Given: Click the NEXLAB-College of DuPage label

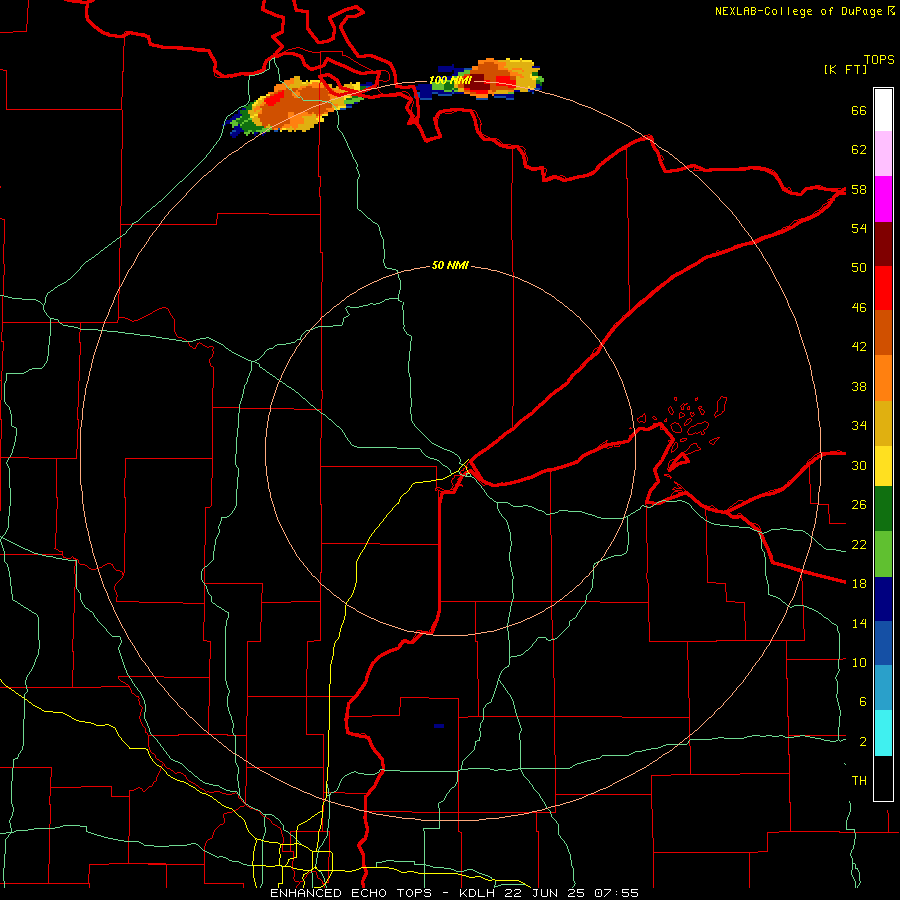Looking at the screenshot, I should click(x=798, y=11).
